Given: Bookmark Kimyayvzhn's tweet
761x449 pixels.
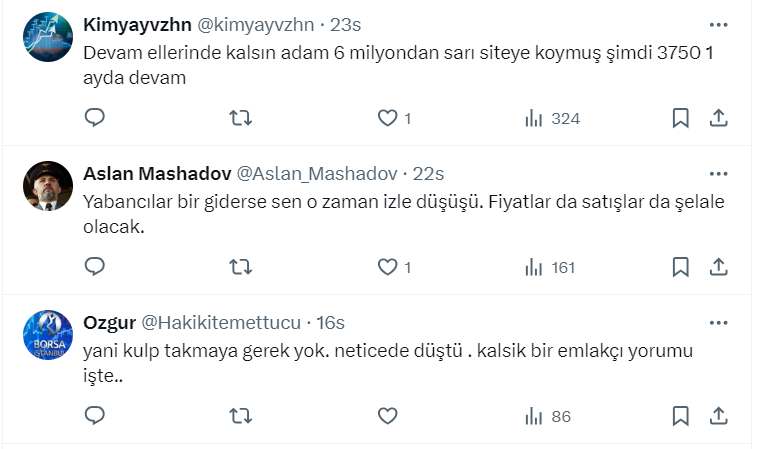Looking at the screenshot, I should point(680,118).
